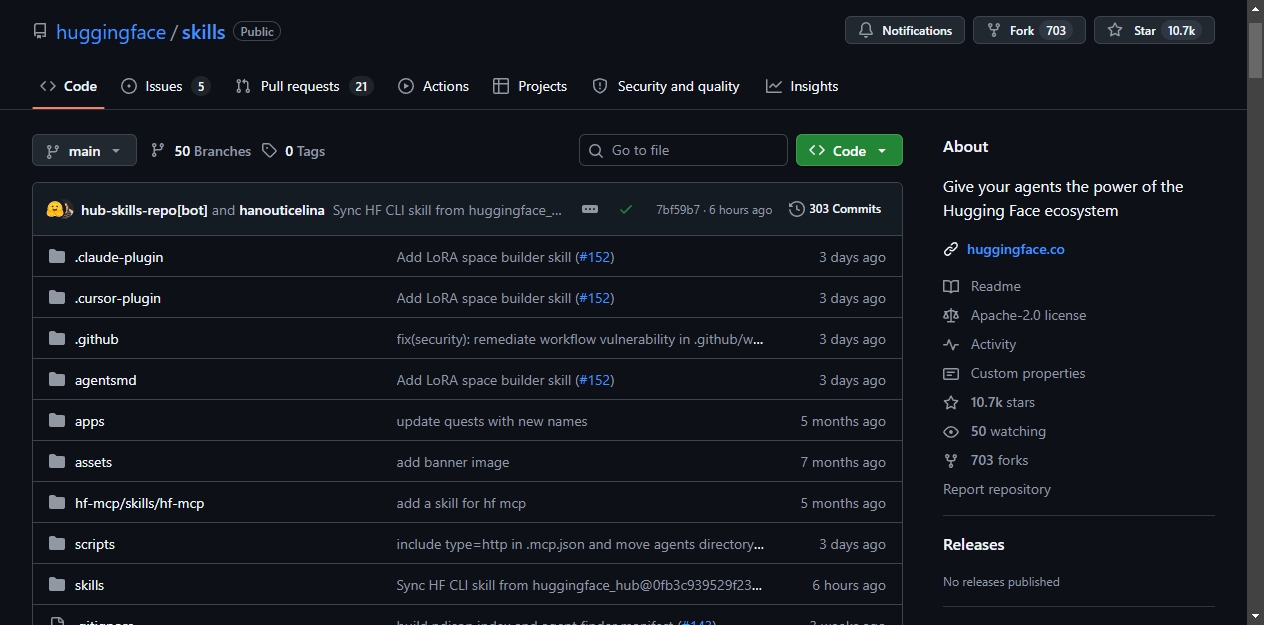Go to the Actions tab

433,86
